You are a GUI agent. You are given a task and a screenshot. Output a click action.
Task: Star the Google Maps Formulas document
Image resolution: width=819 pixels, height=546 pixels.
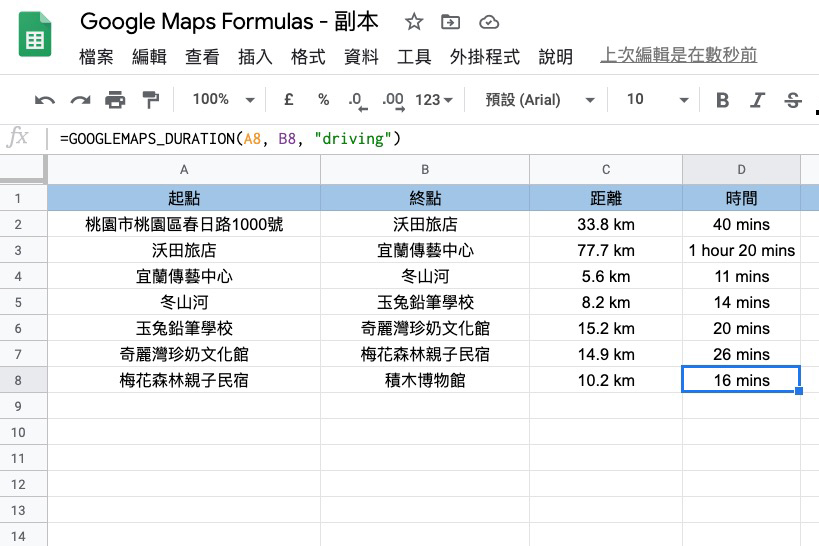(x=414, y=22)
